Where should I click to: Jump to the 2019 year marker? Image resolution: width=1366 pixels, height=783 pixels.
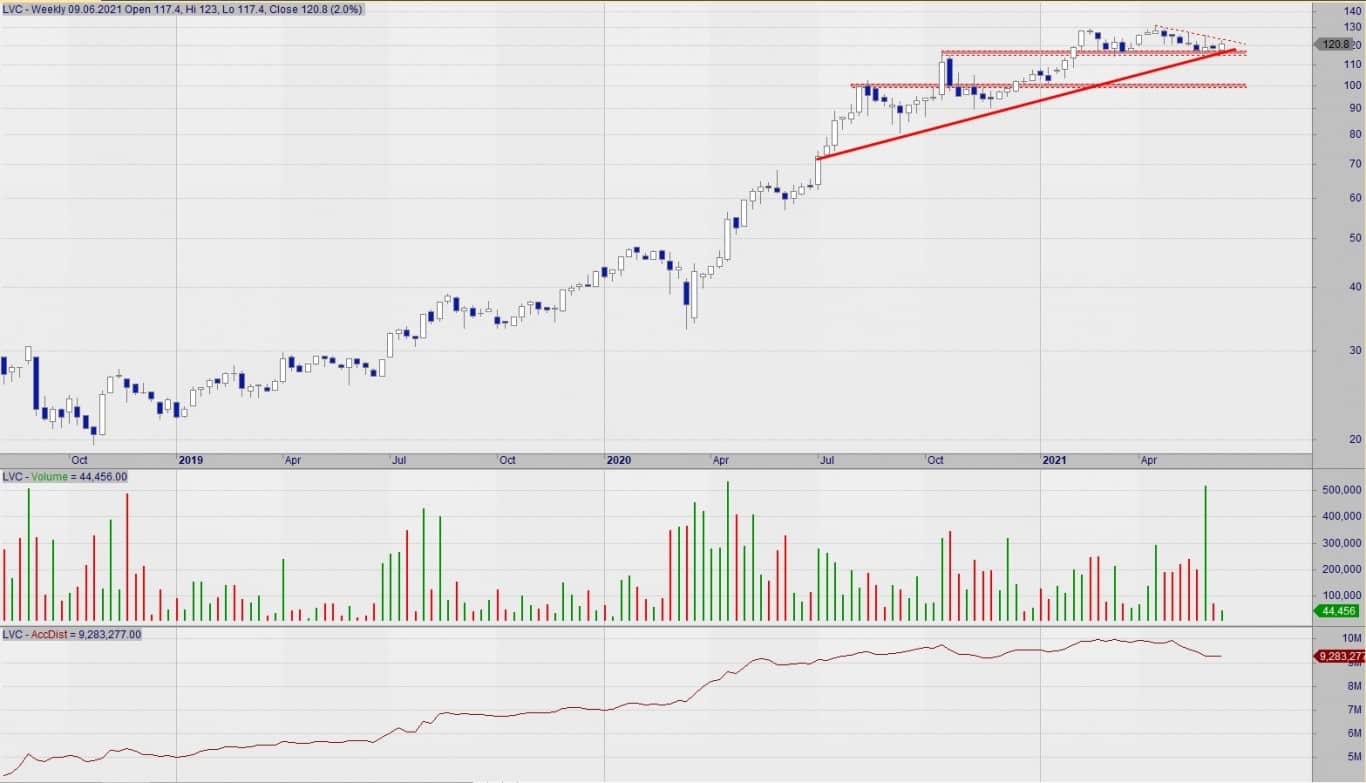190,460
